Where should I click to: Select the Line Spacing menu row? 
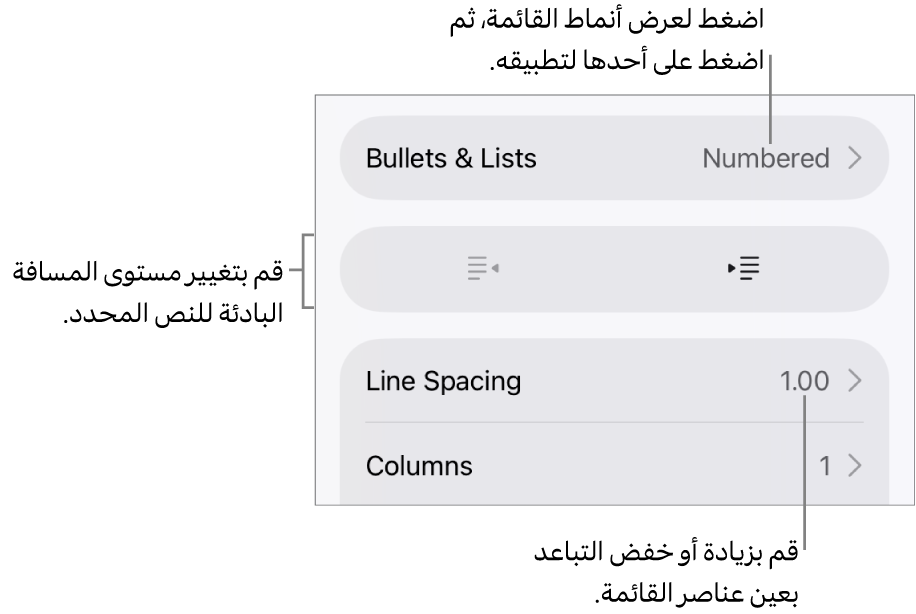tap(614, 381)
